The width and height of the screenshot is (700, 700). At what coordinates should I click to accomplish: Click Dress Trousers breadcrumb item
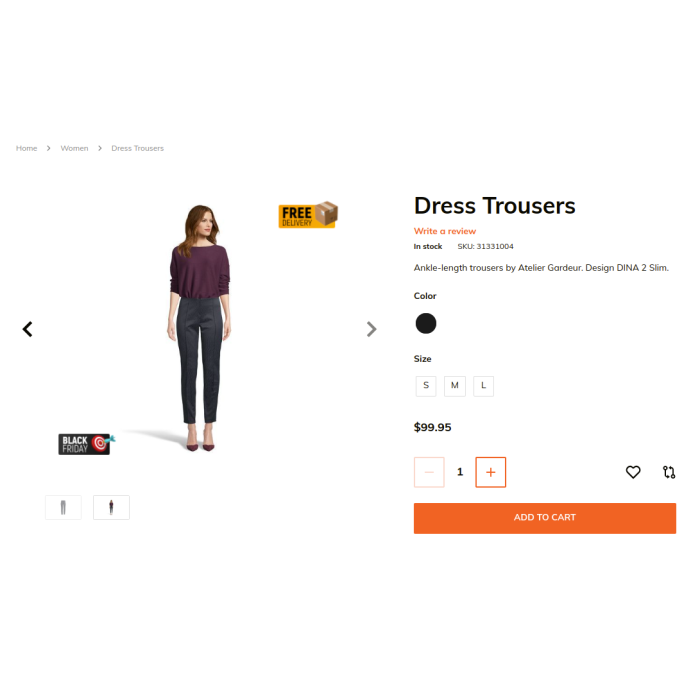pyautogui.click(x=138, y=148)
